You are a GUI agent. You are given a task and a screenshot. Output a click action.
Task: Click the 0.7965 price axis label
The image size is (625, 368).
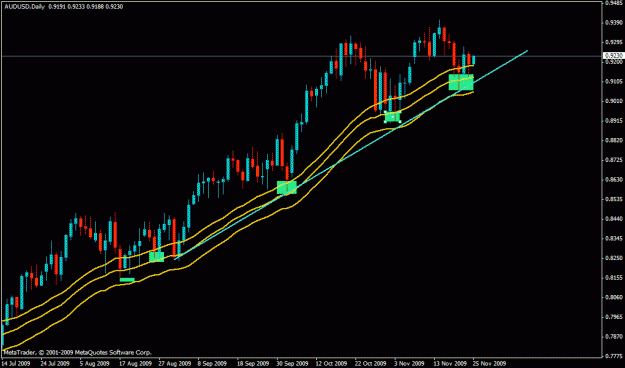click(x=613, y=317)
